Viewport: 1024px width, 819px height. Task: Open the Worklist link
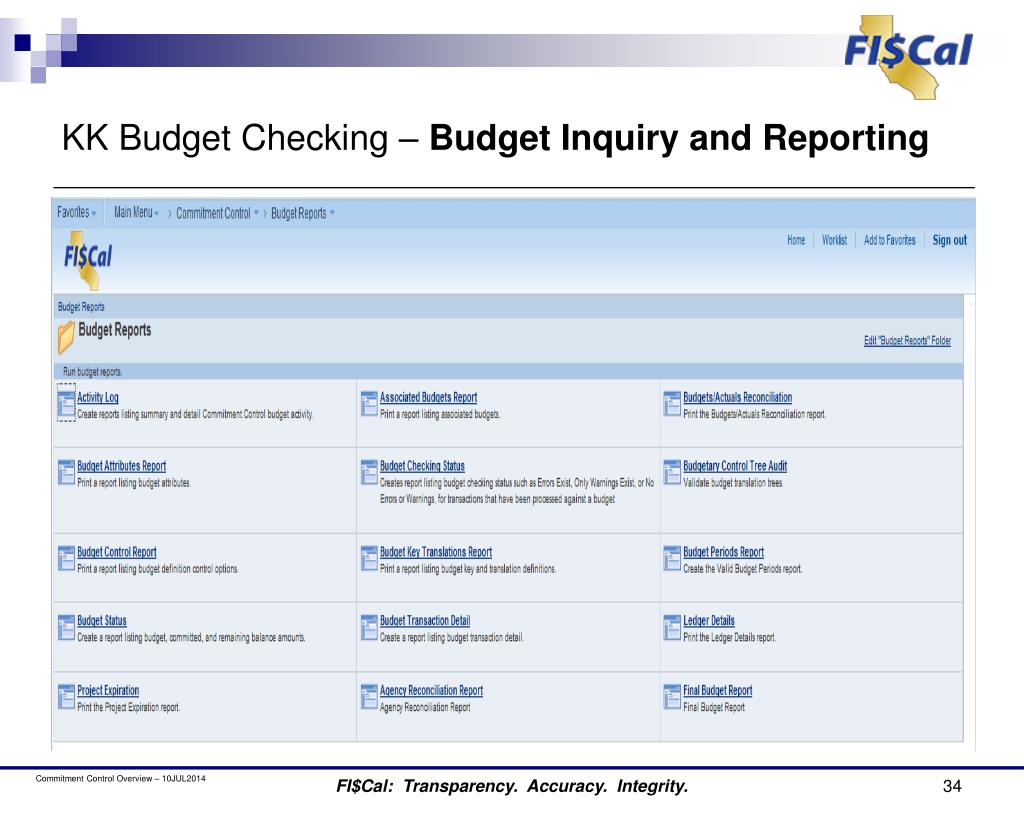[x=835, y=240]
